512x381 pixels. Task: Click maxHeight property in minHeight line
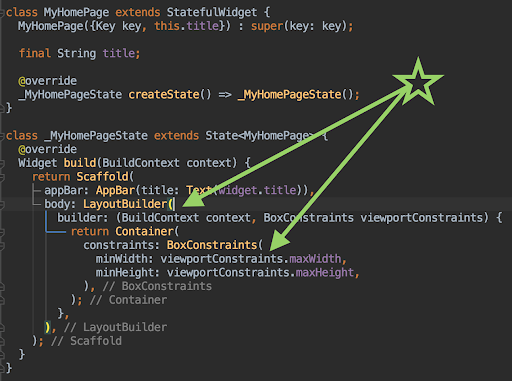325,273
